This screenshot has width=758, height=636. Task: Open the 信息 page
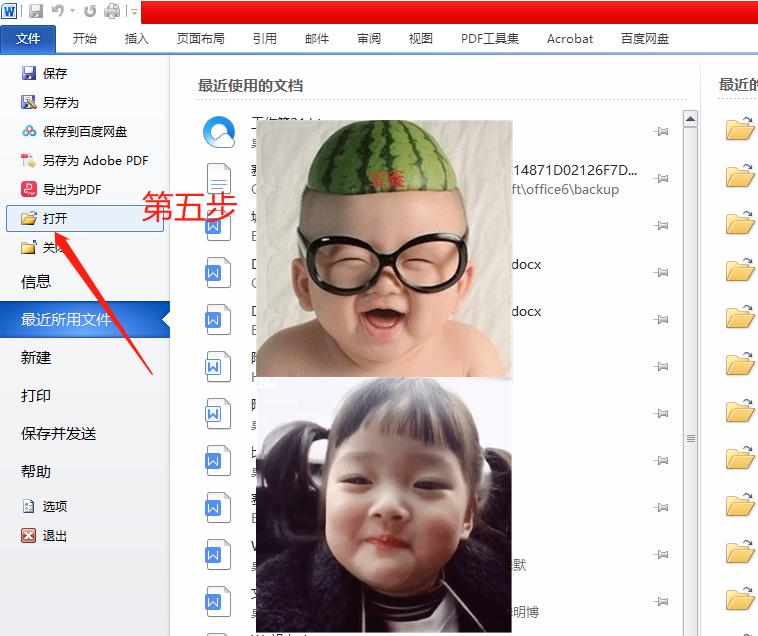click(x=36, y=281)
